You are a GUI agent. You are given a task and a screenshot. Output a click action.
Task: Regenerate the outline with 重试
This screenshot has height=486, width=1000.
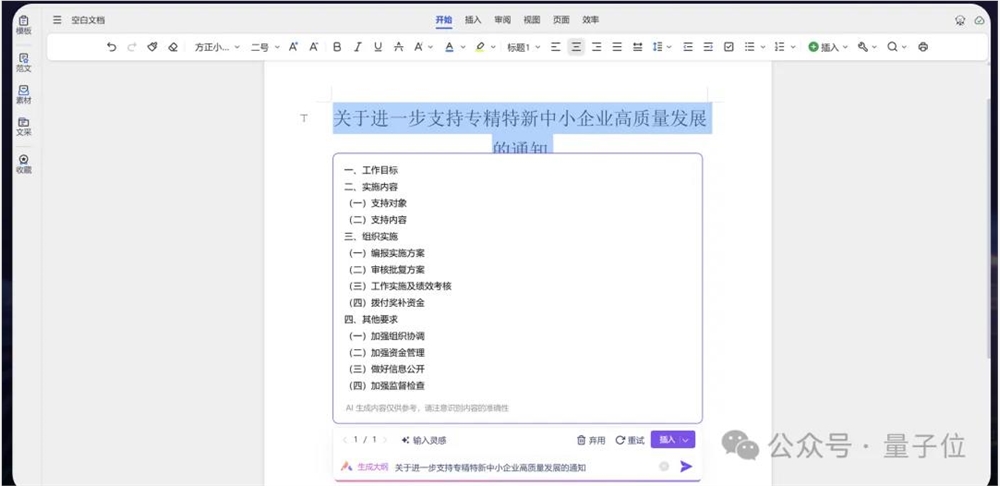630,440
